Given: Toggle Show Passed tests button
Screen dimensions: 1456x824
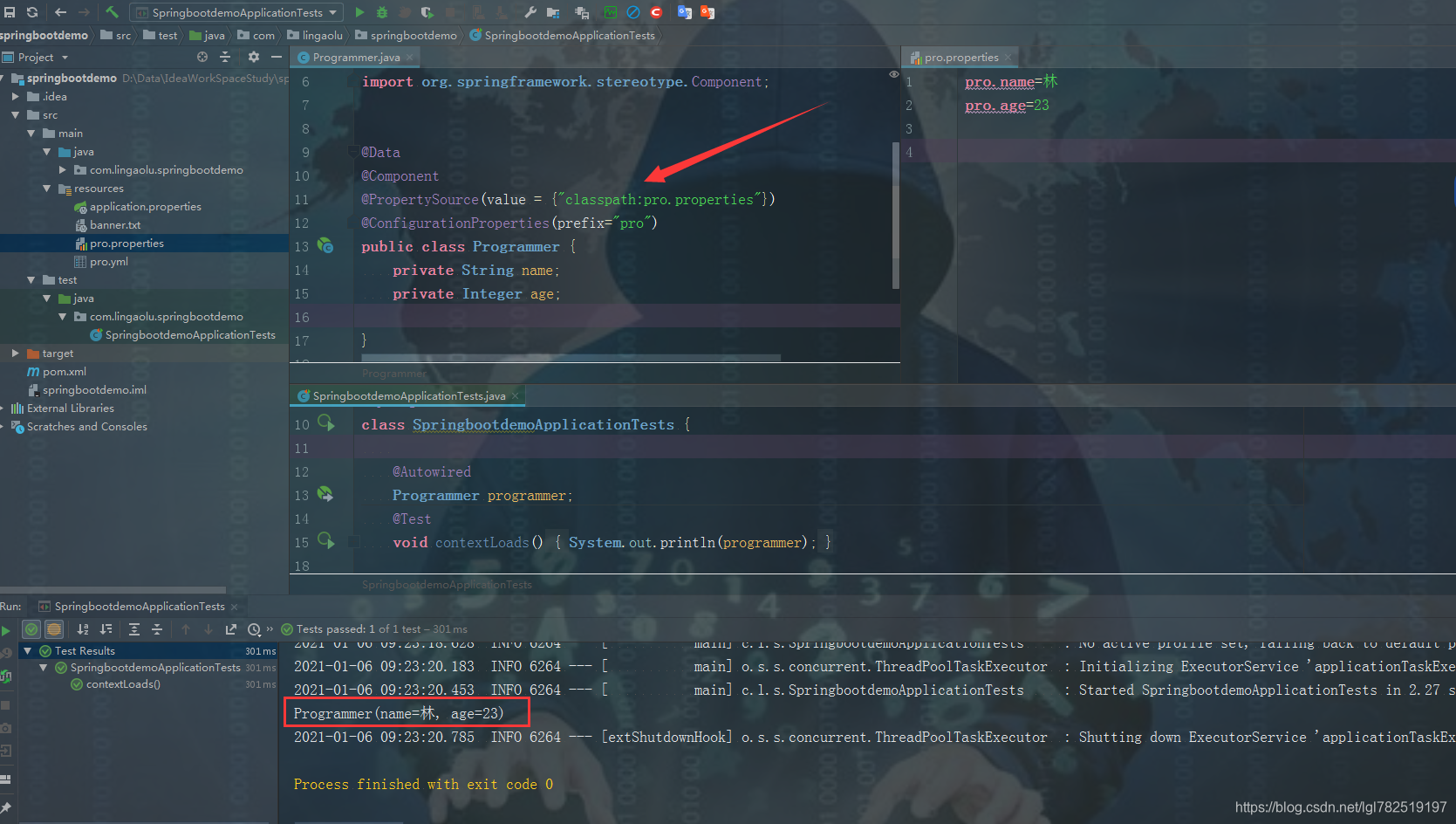Looking at the screenshot, I should [x=31, y=629].
